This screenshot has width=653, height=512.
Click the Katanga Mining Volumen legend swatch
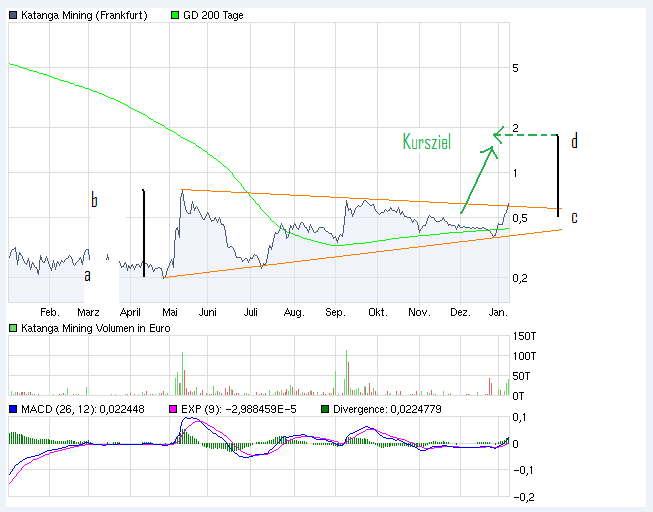(13, 328)
